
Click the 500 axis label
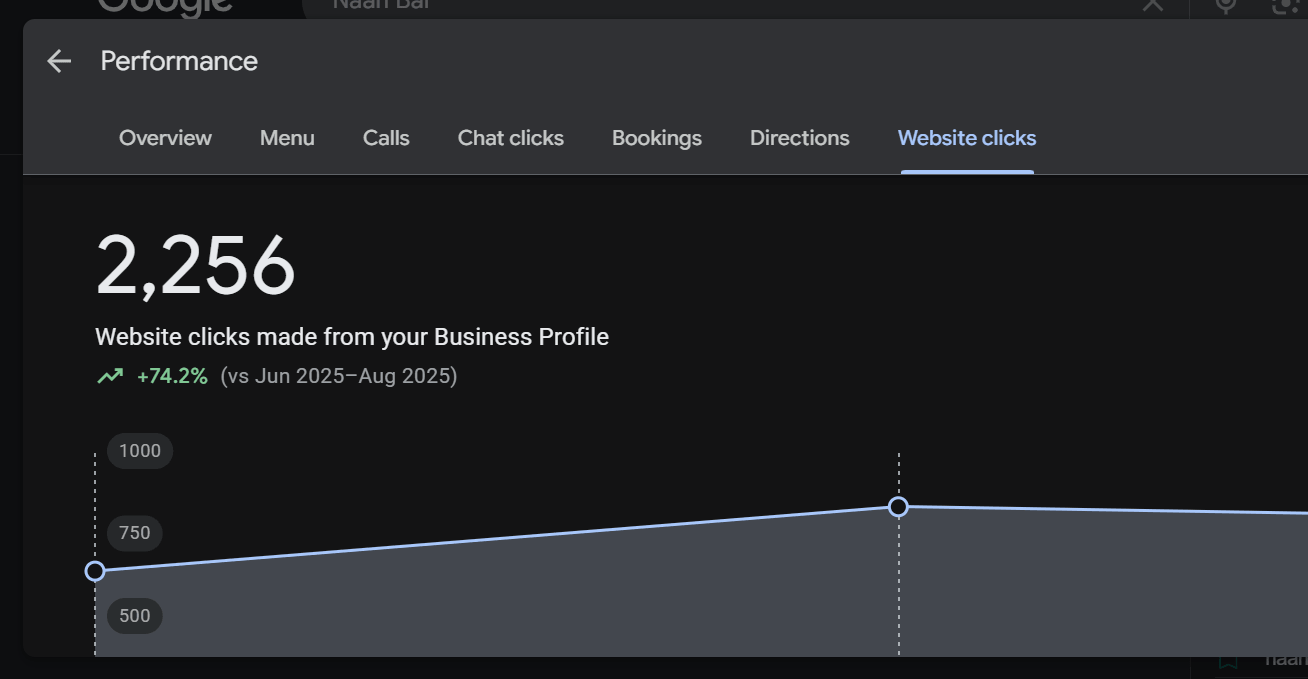click(x=135, y=616)
